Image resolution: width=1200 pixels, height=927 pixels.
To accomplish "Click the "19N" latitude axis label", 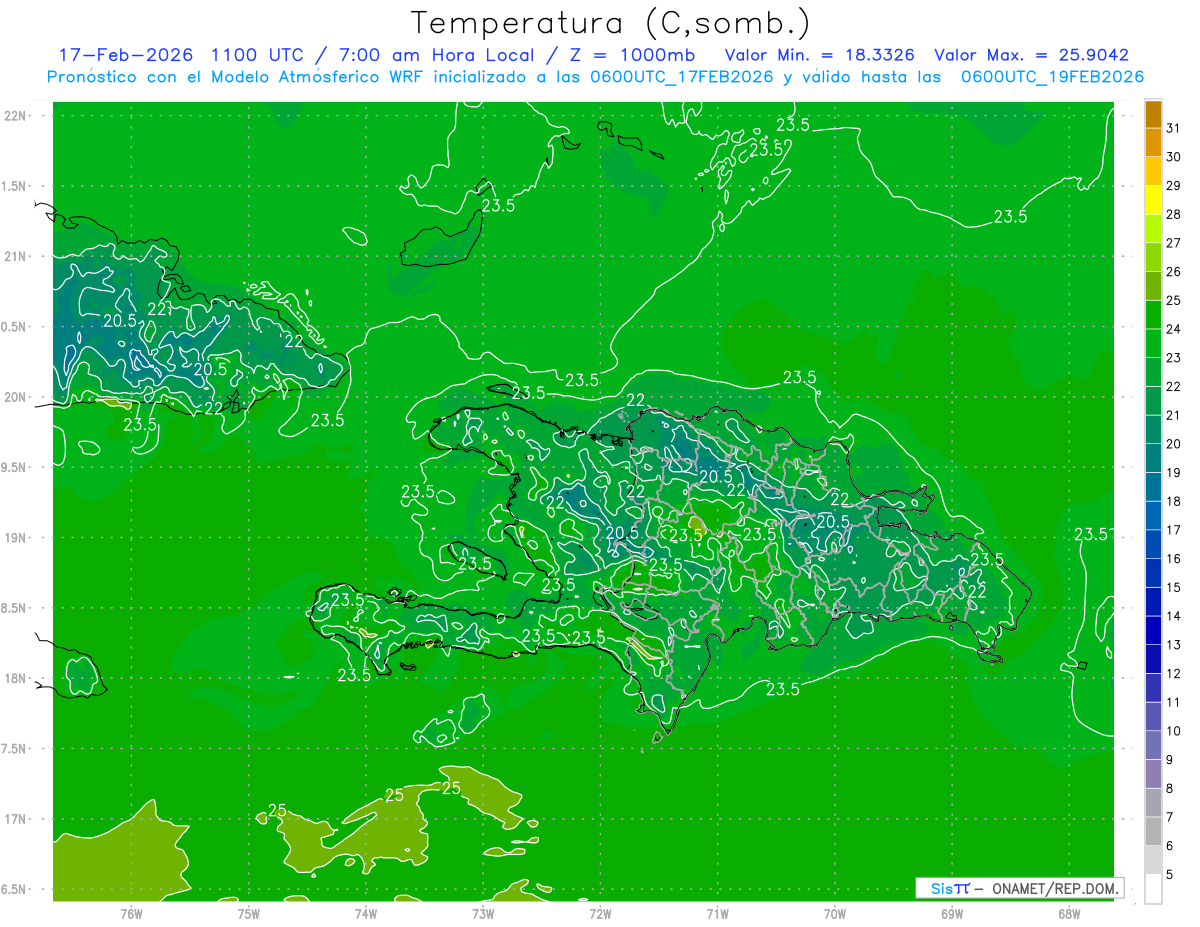I will tap(14, 538).
